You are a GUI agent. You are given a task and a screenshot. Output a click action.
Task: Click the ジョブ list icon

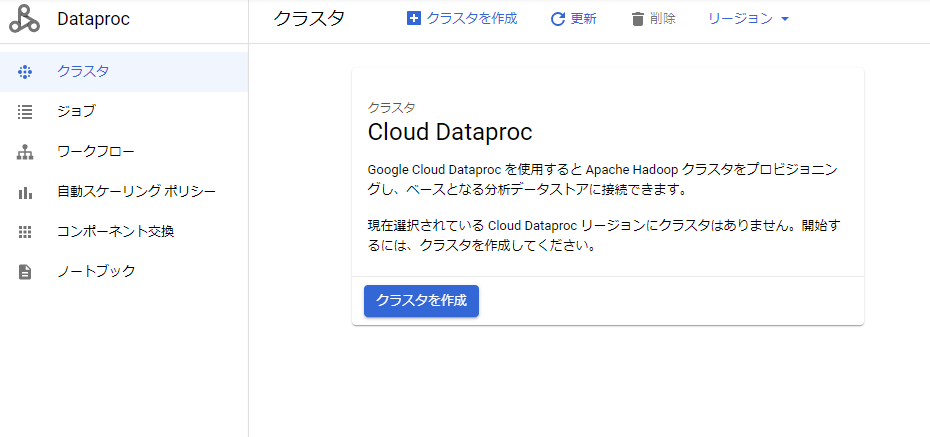click(x=25, y=112)
